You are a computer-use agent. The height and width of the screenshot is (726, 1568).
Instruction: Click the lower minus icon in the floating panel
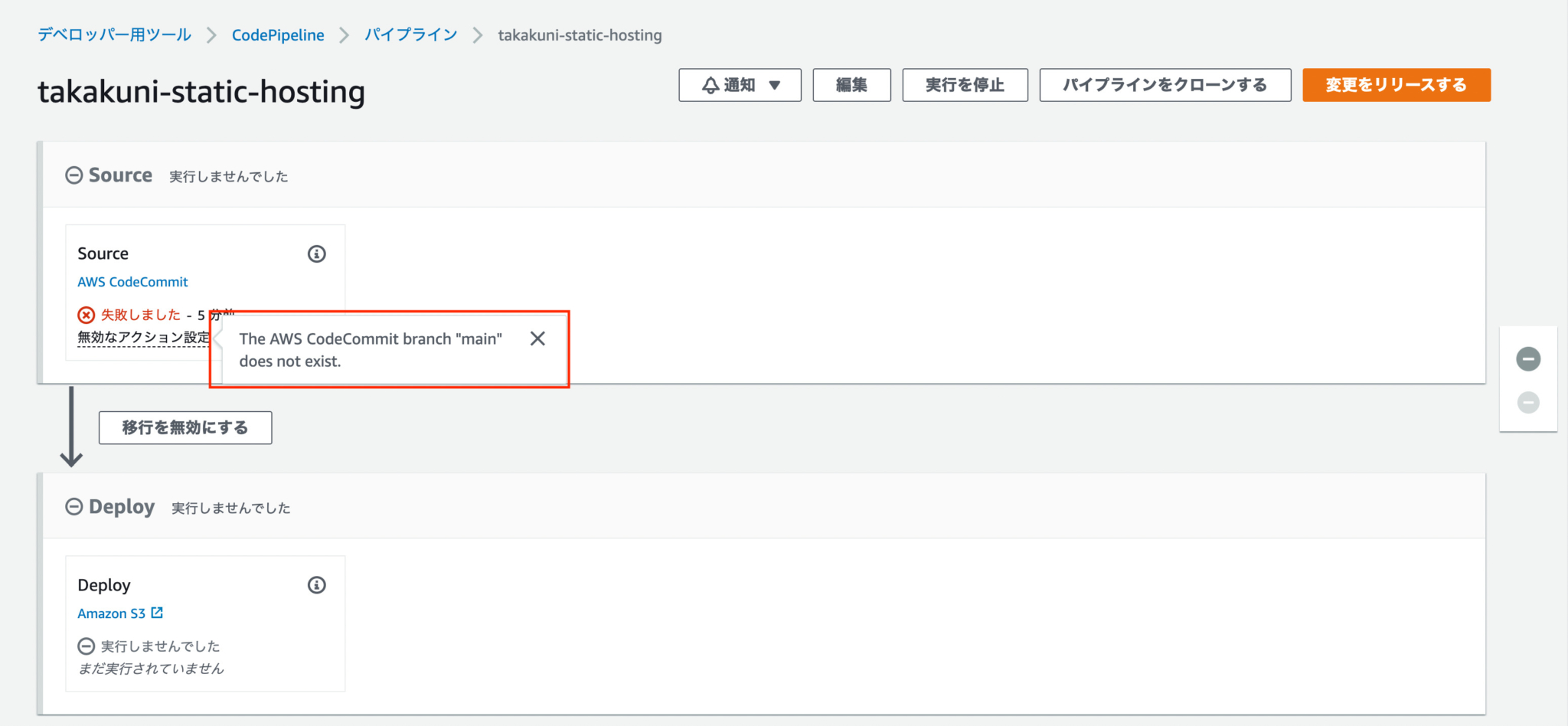pyautogui.click(x=1528, y=402)
